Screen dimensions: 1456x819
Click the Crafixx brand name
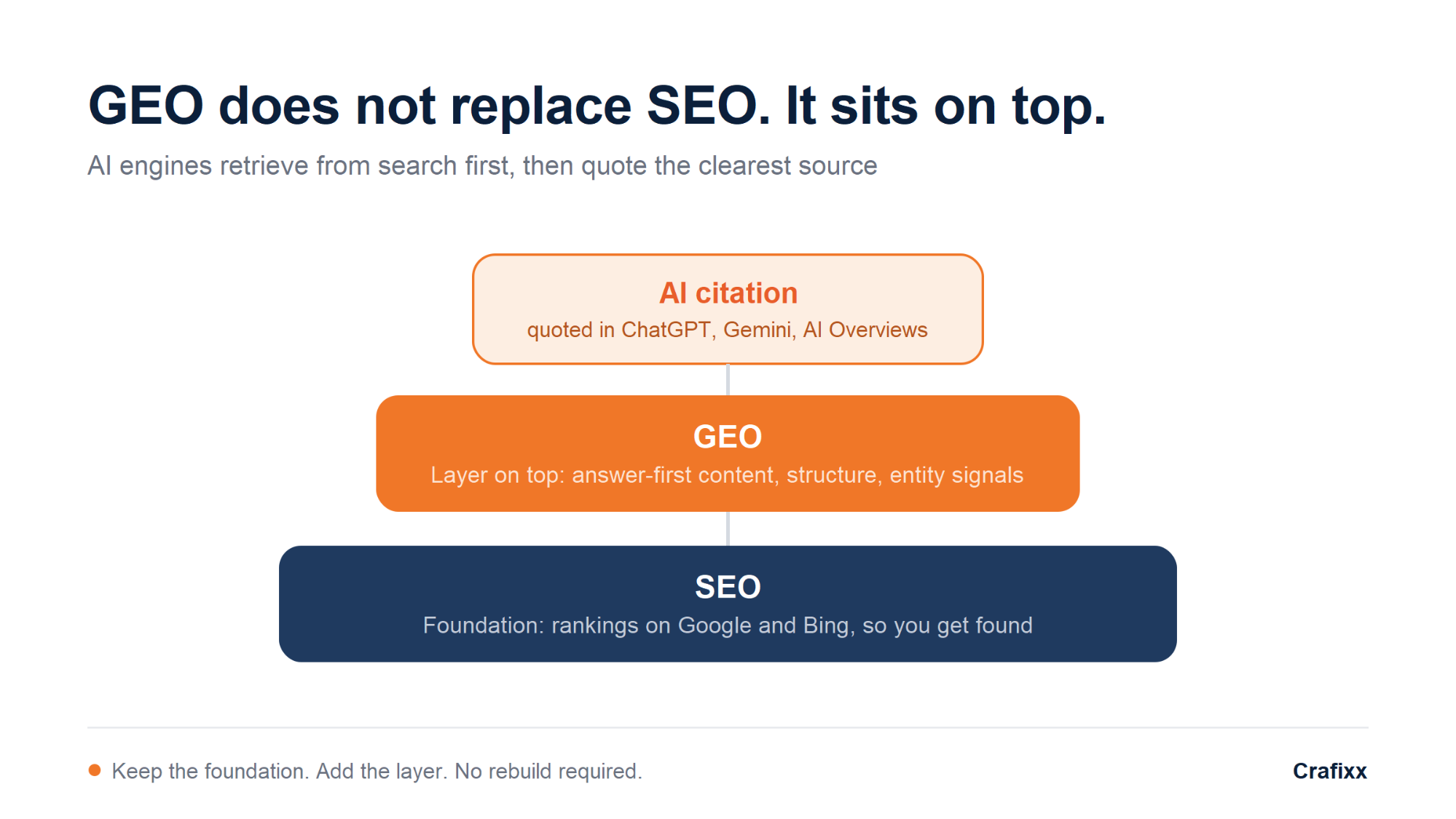[x=1329, y=771]
